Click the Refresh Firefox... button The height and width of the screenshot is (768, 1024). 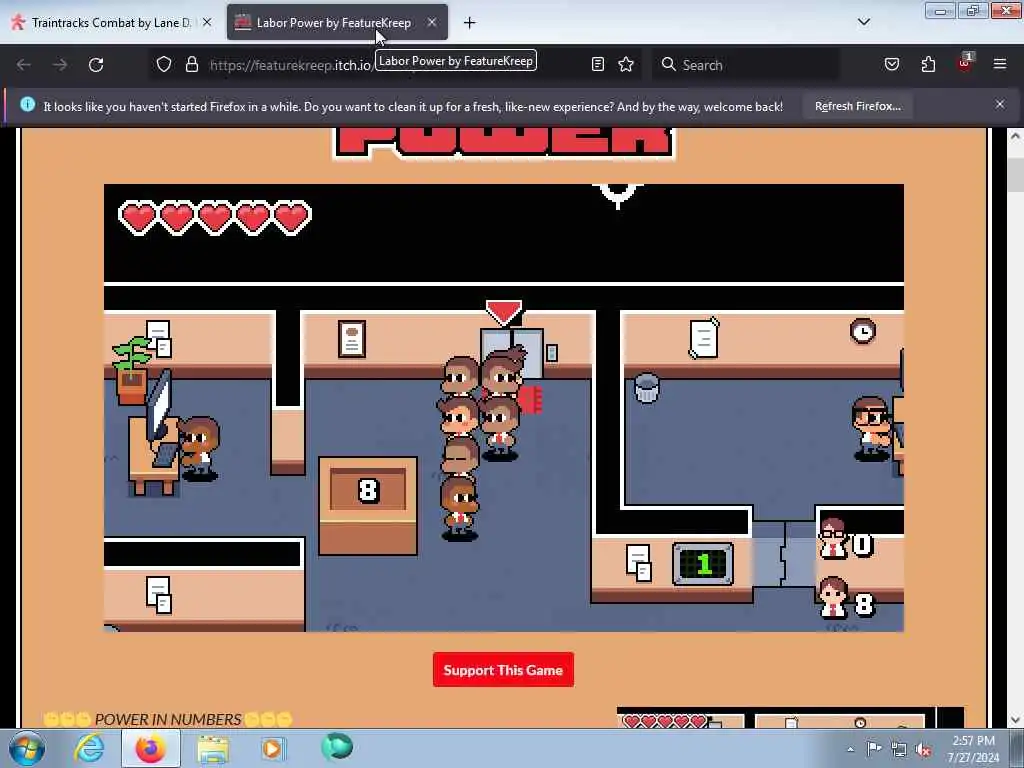(857, 106)
